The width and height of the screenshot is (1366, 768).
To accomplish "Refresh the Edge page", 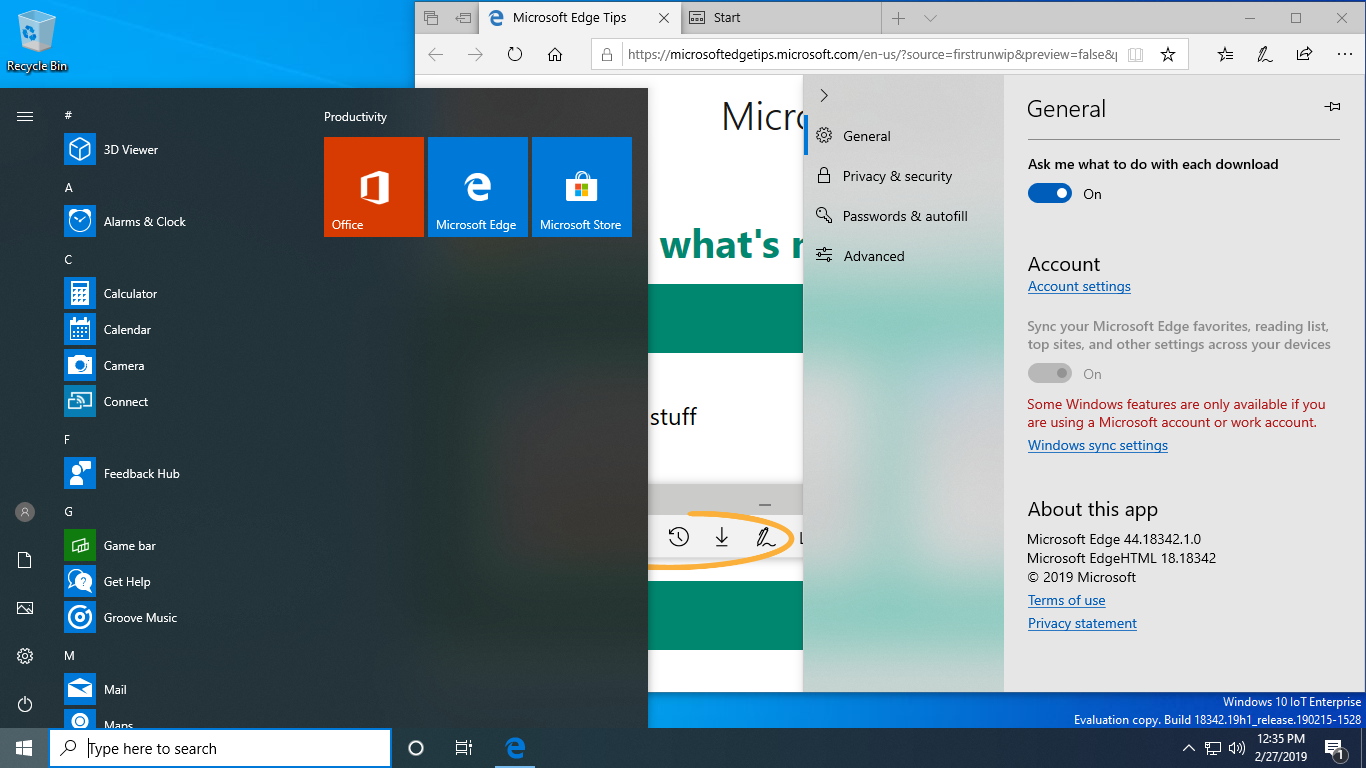I will click(515, 55).
